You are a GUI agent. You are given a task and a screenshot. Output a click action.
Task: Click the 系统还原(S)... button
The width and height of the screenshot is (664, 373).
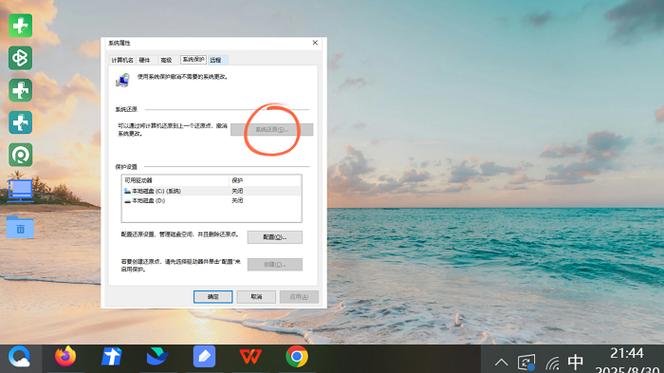pos(272,130)
